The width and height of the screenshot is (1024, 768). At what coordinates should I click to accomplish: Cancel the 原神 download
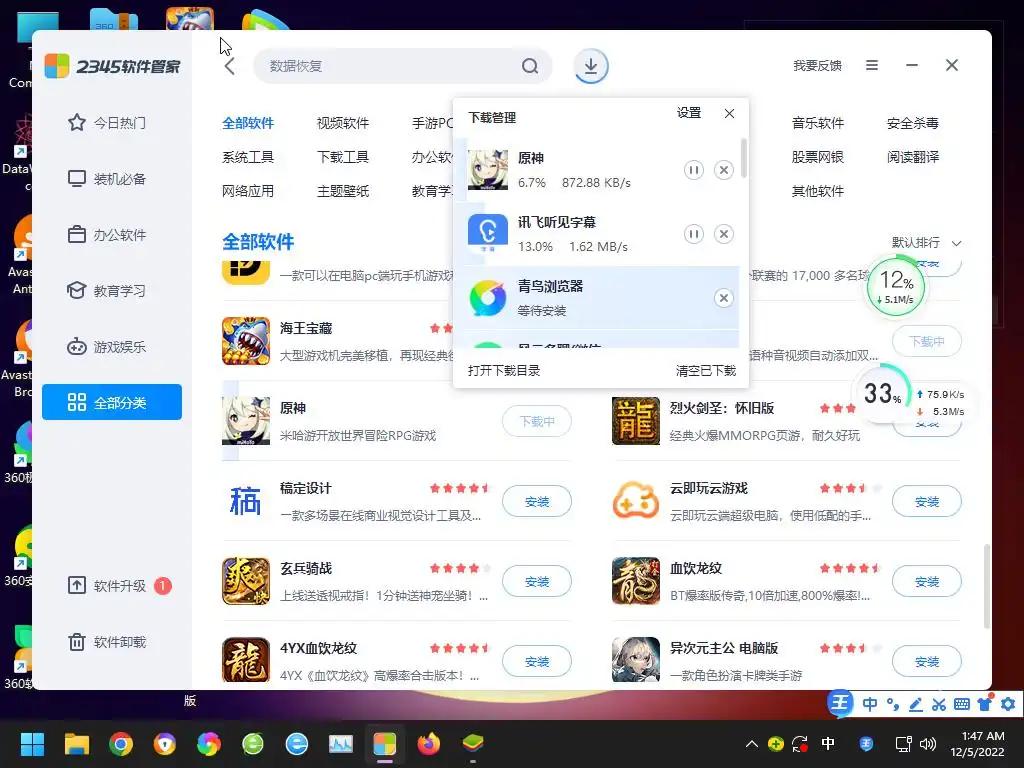pos(724,170)
